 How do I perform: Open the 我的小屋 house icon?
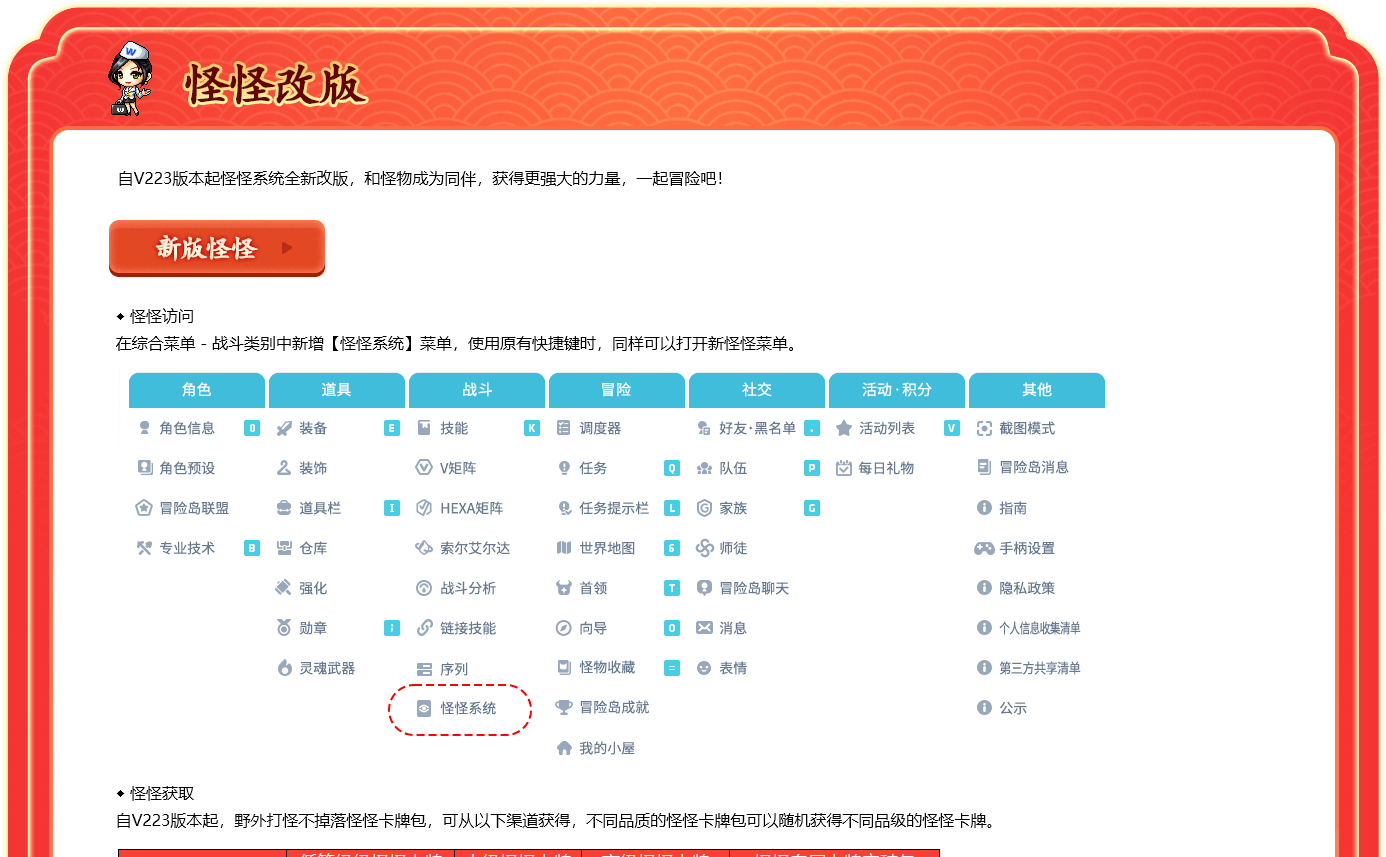tap(564, 748)
